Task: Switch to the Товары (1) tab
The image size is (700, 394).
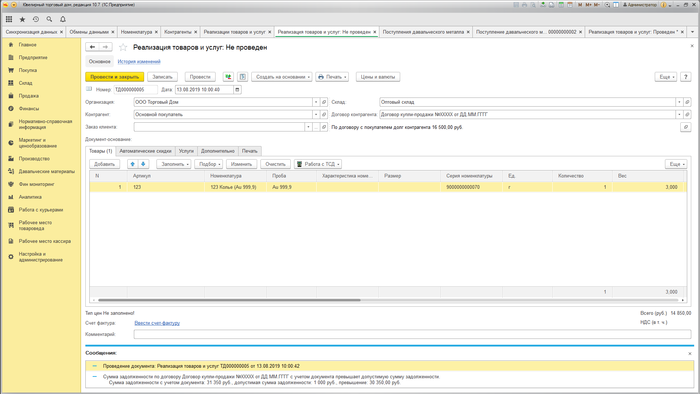Action: pos(100,151)
